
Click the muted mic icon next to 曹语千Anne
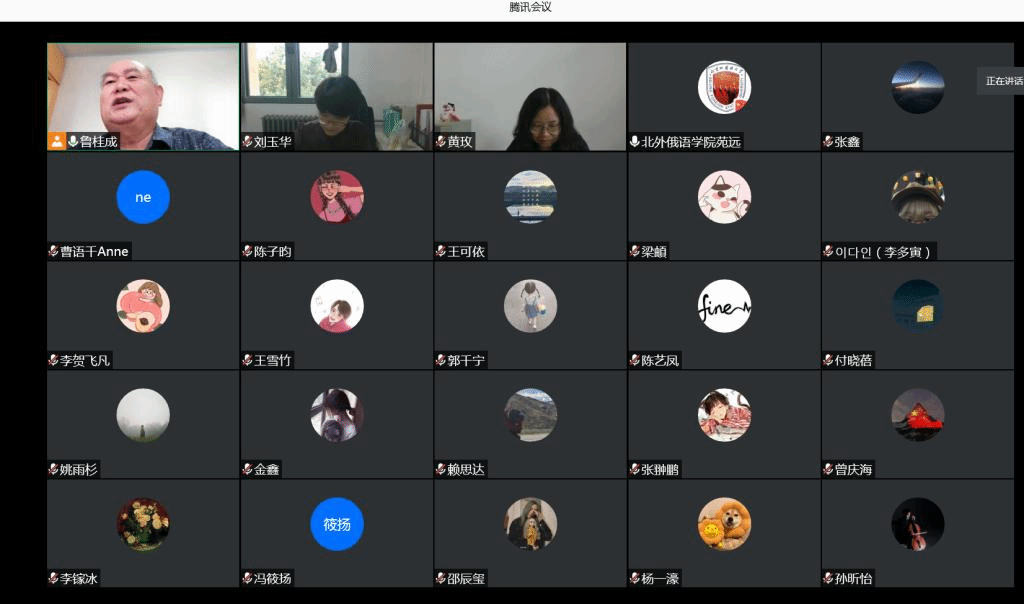pyautogui.click(x=54, y=251)
